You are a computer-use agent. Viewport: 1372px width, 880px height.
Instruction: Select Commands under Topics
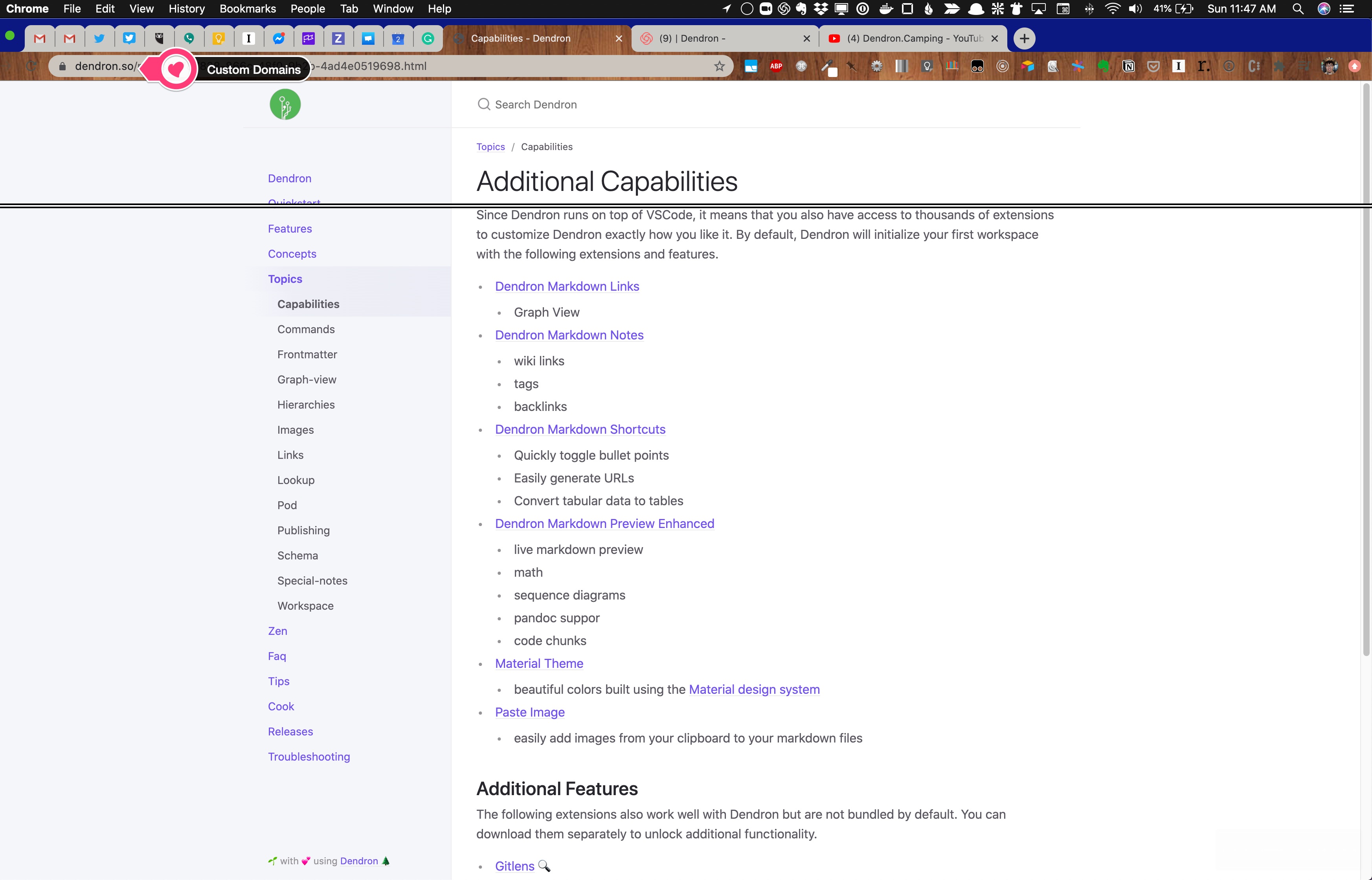(x=306, y=330)
